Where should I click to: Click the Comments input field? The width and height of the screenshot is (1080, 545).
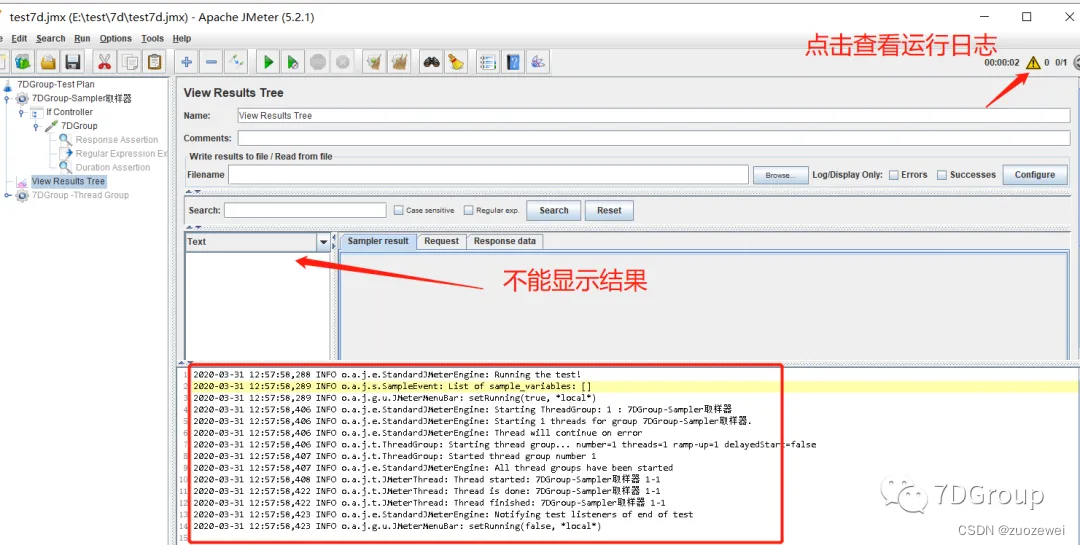654,138
